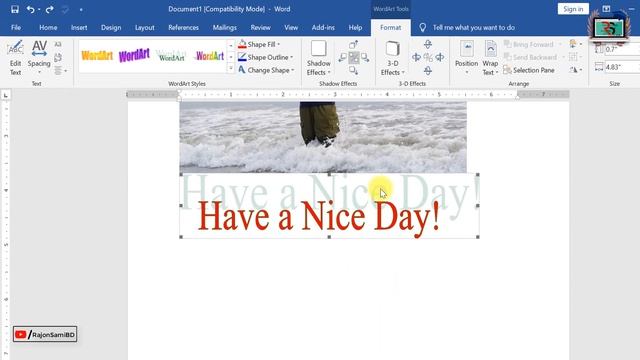Viewport: 640px width, 360px height.
Task: Toggle WordArt Vertical Text
Action: (58, 58)
